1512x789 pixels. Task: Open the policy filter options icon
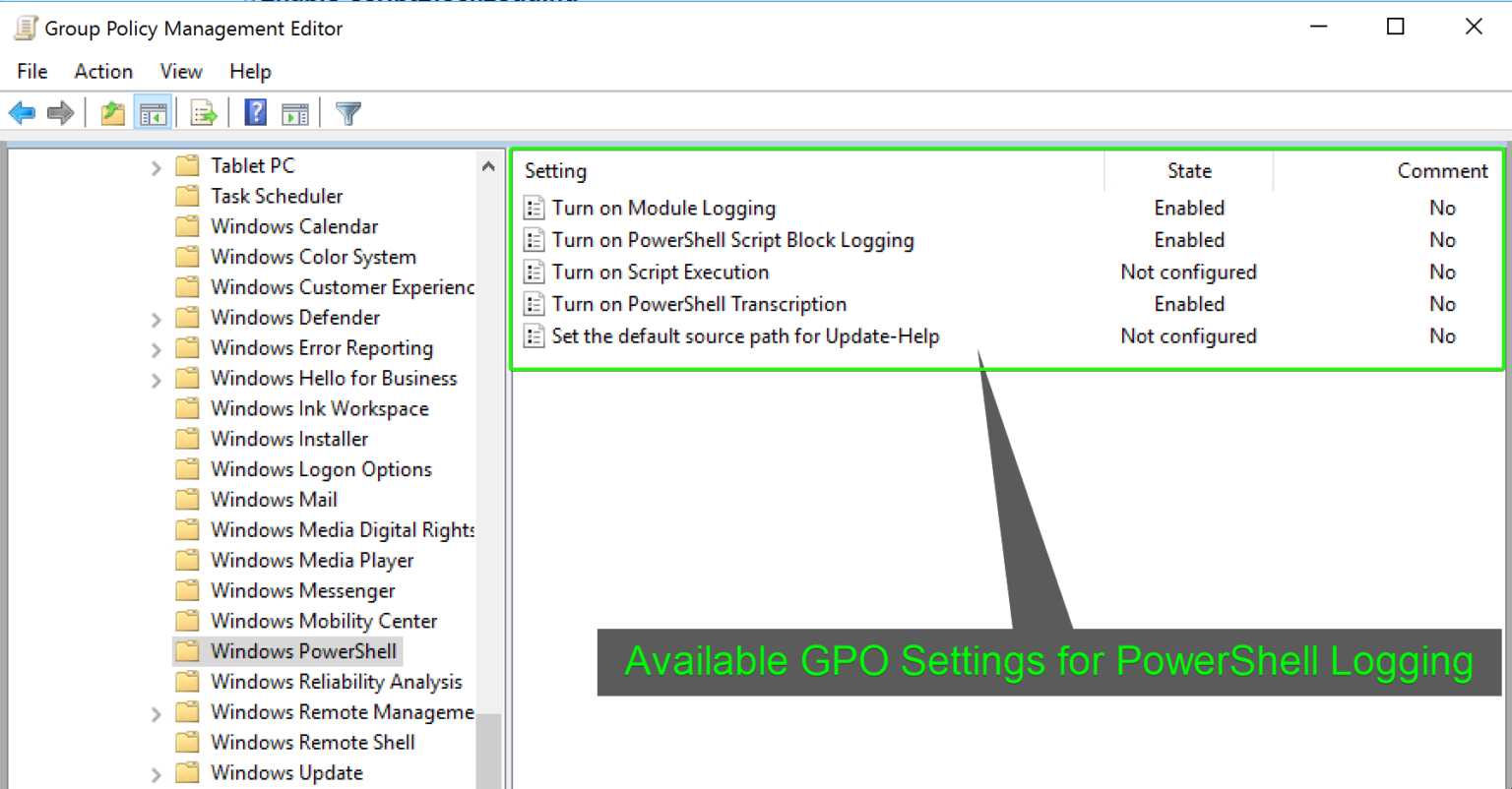pos(347,111)
